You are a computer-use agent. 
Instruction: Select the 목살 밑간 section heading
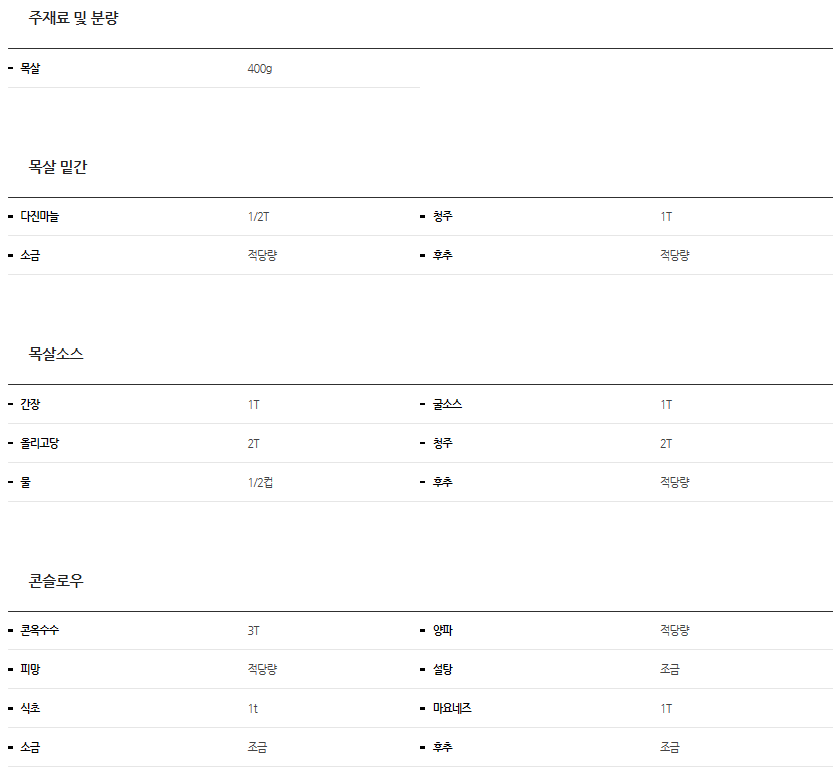(58, 167)
